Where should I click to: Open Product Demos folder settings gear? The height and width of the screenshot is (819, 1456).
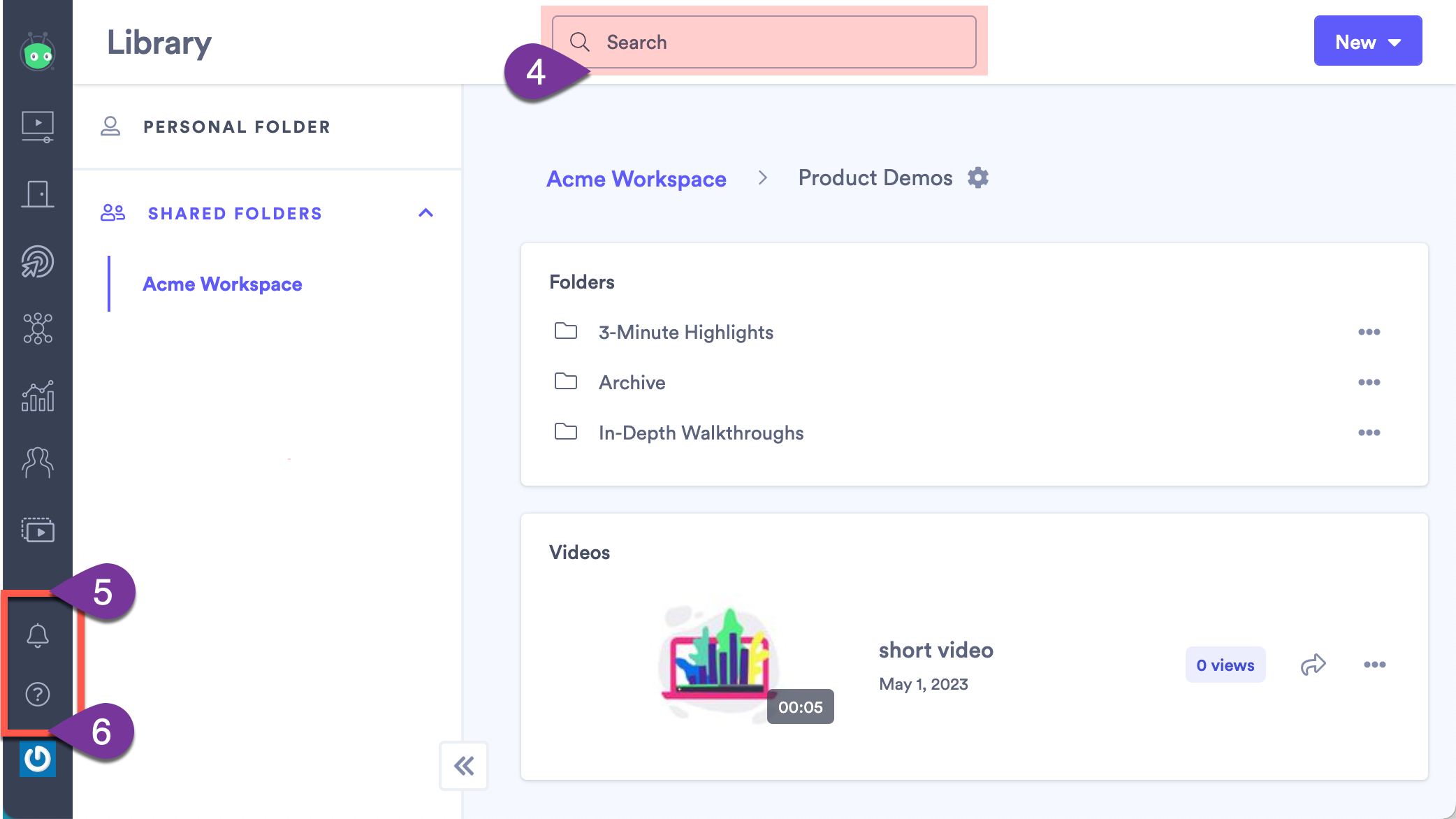(x=978, y=177)
